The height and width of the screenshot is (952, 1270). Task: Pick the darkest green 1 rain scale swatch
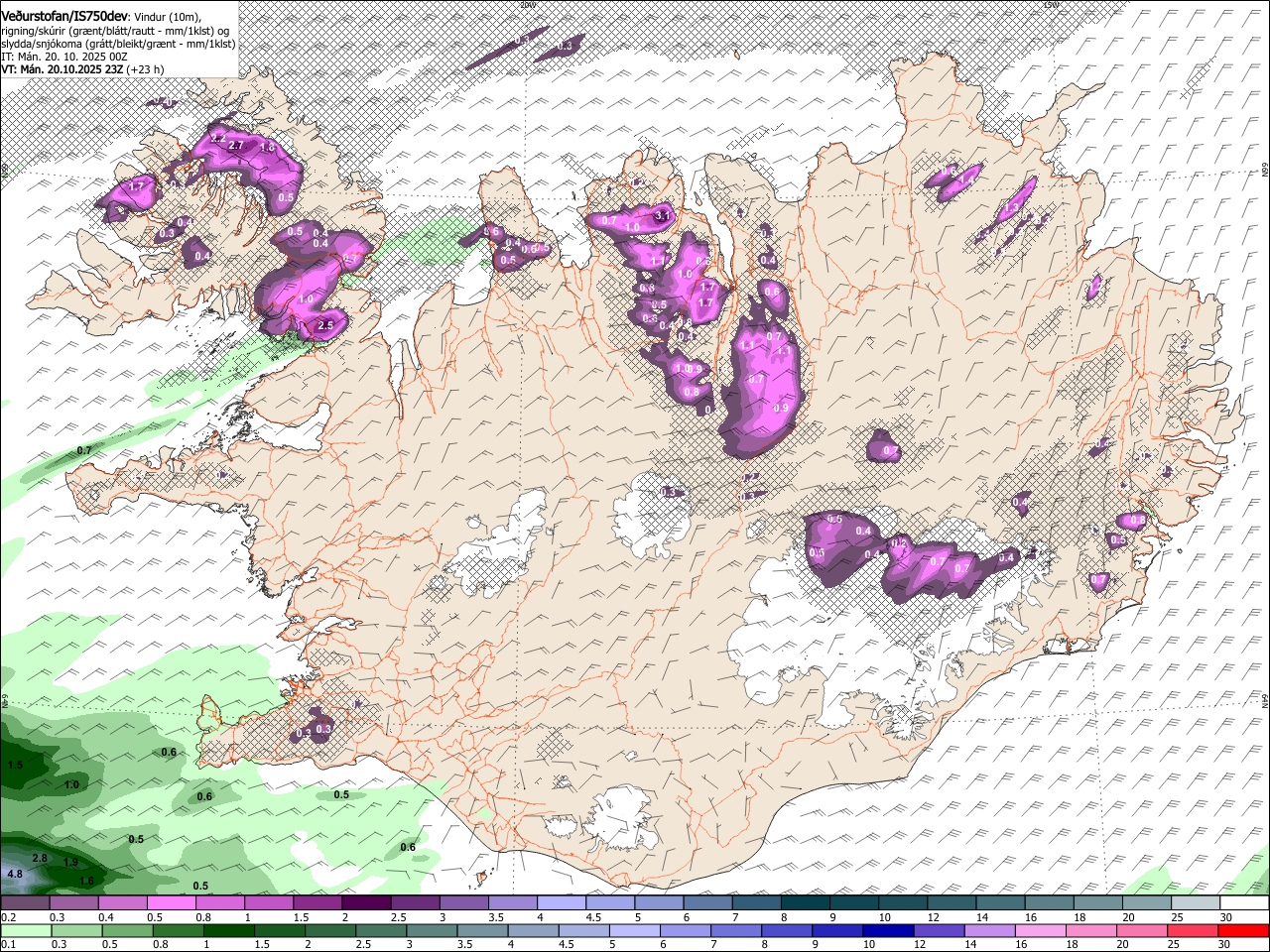228,931
